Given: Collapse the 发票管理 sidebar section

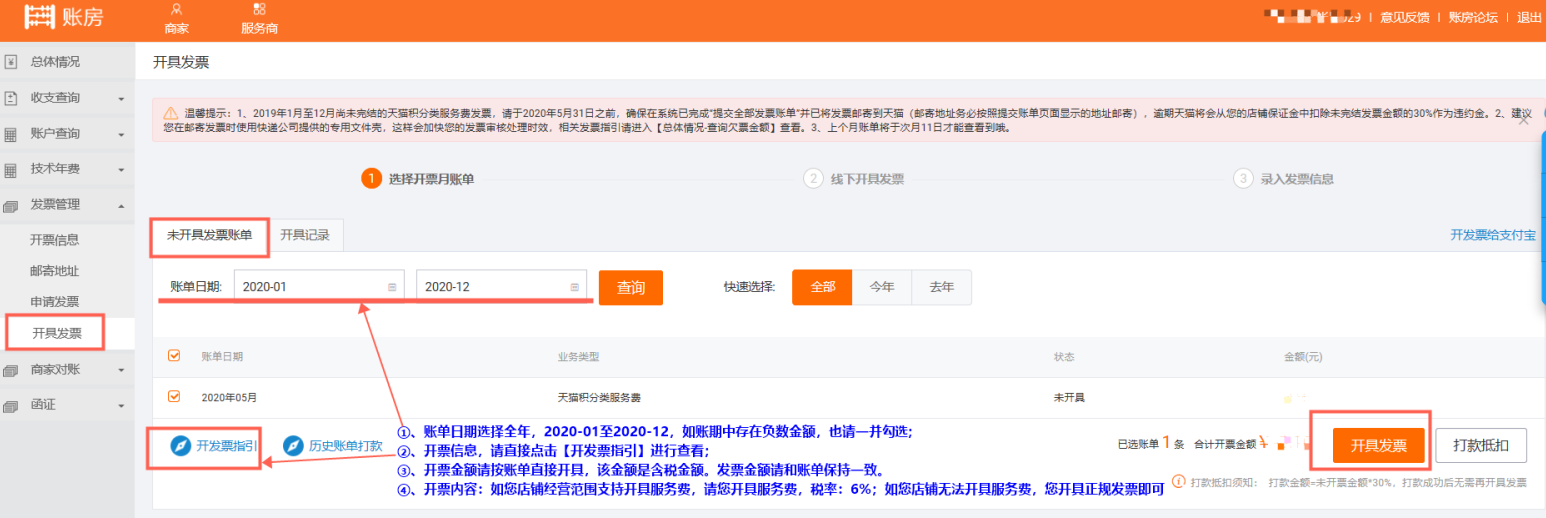Looking at the screenshot, I should pos(66,205).
